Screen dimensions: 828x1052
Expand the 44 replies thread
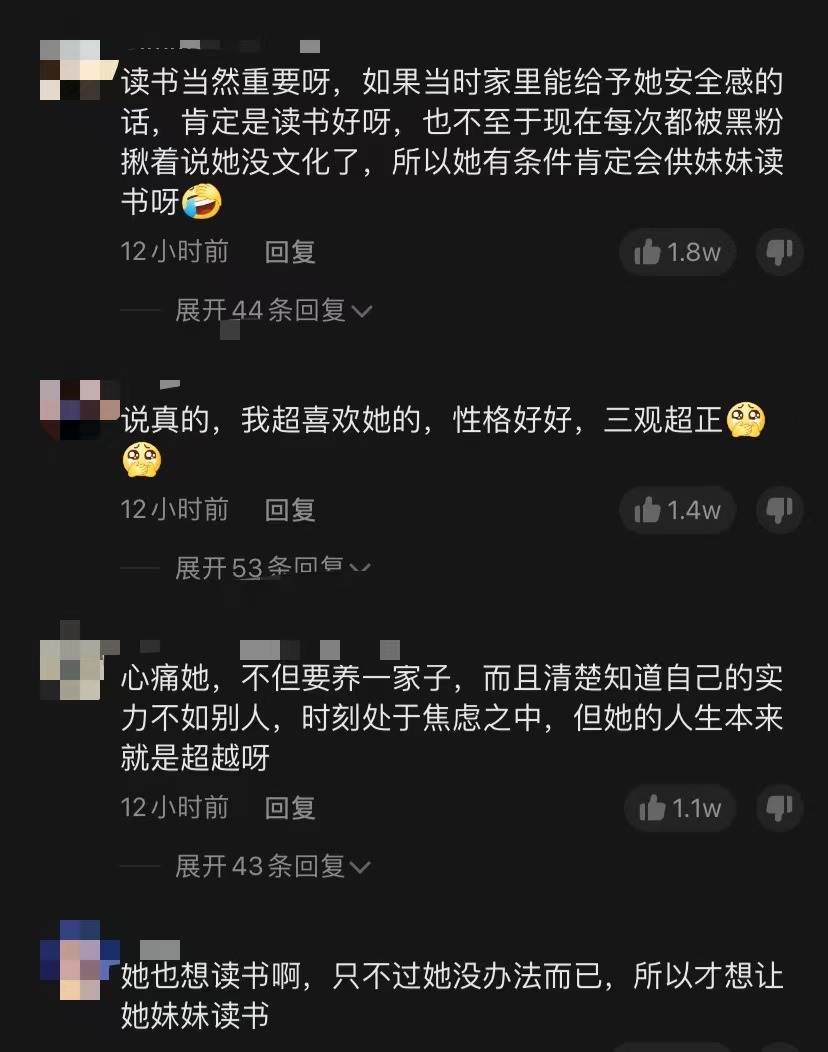pos(272,311)
